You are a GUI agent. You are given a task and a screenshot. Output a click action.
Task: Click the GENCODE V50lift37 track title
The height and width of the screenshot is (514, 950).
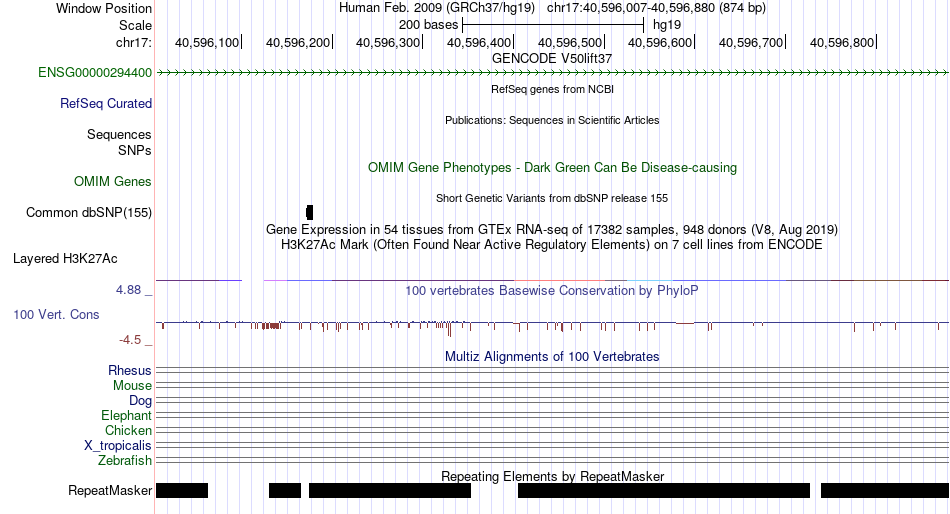coord(552,59)
